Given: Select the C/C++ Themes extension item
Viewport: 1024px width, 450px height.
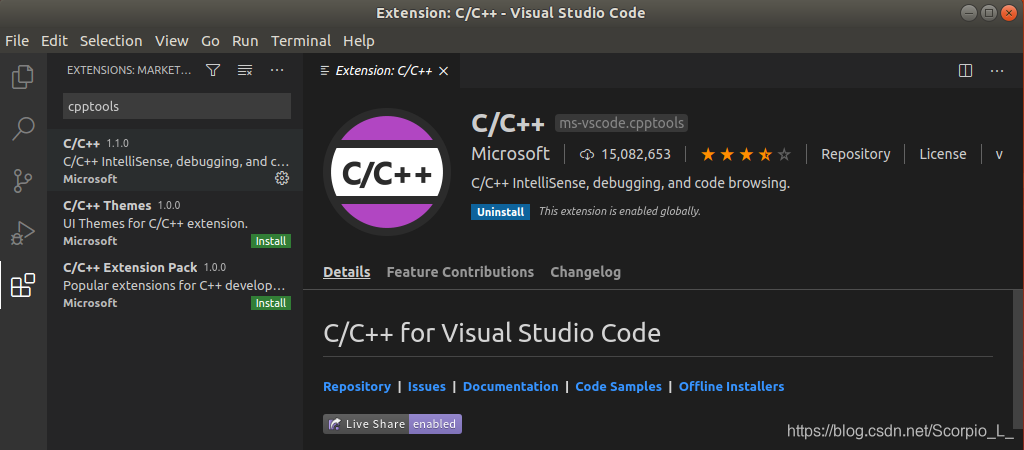Looking at the screenshot, I should 175,223.
